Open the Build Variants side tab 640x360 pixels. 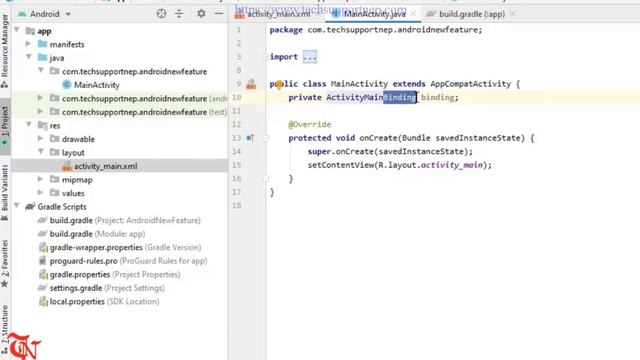(x=4, y=192)
